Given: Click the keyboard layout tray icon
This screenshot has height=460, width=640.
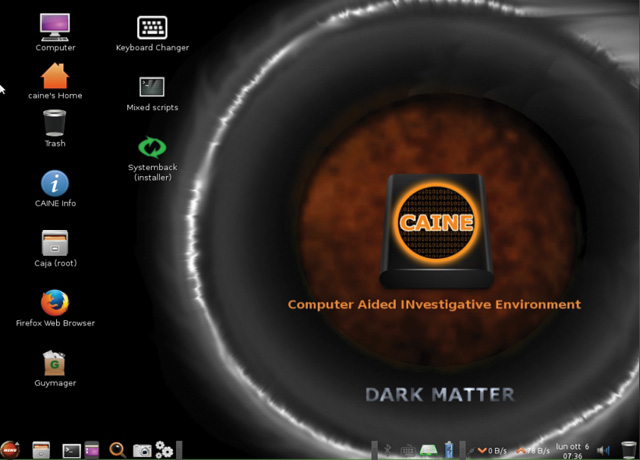Looking at the screenshot, I should point(408,451).
